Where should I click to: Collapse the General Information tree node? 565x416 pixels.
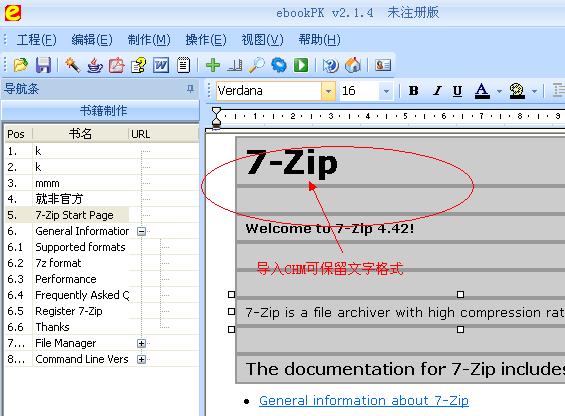pyautogui.click(x=142, y=231)
